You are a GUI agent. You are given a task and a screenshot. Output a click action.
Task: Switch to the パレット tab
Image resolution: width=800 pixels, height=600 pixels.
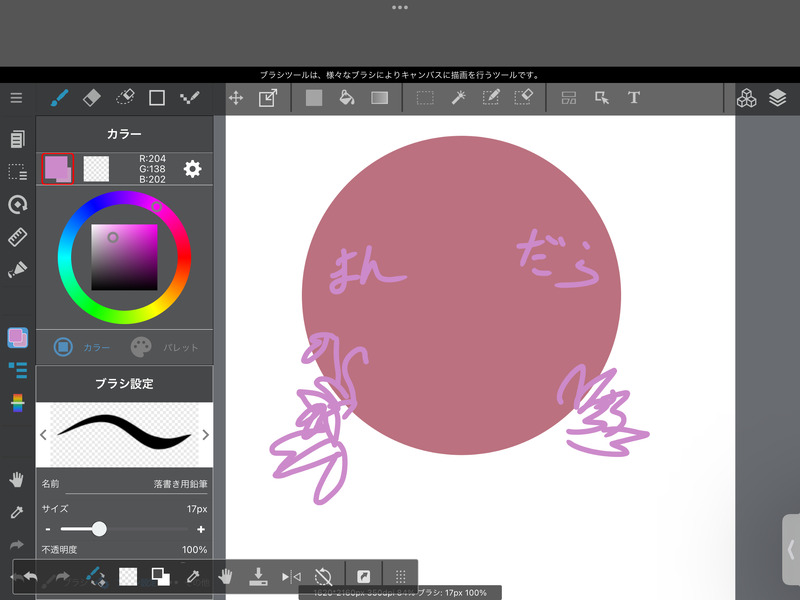click(164, 347)
